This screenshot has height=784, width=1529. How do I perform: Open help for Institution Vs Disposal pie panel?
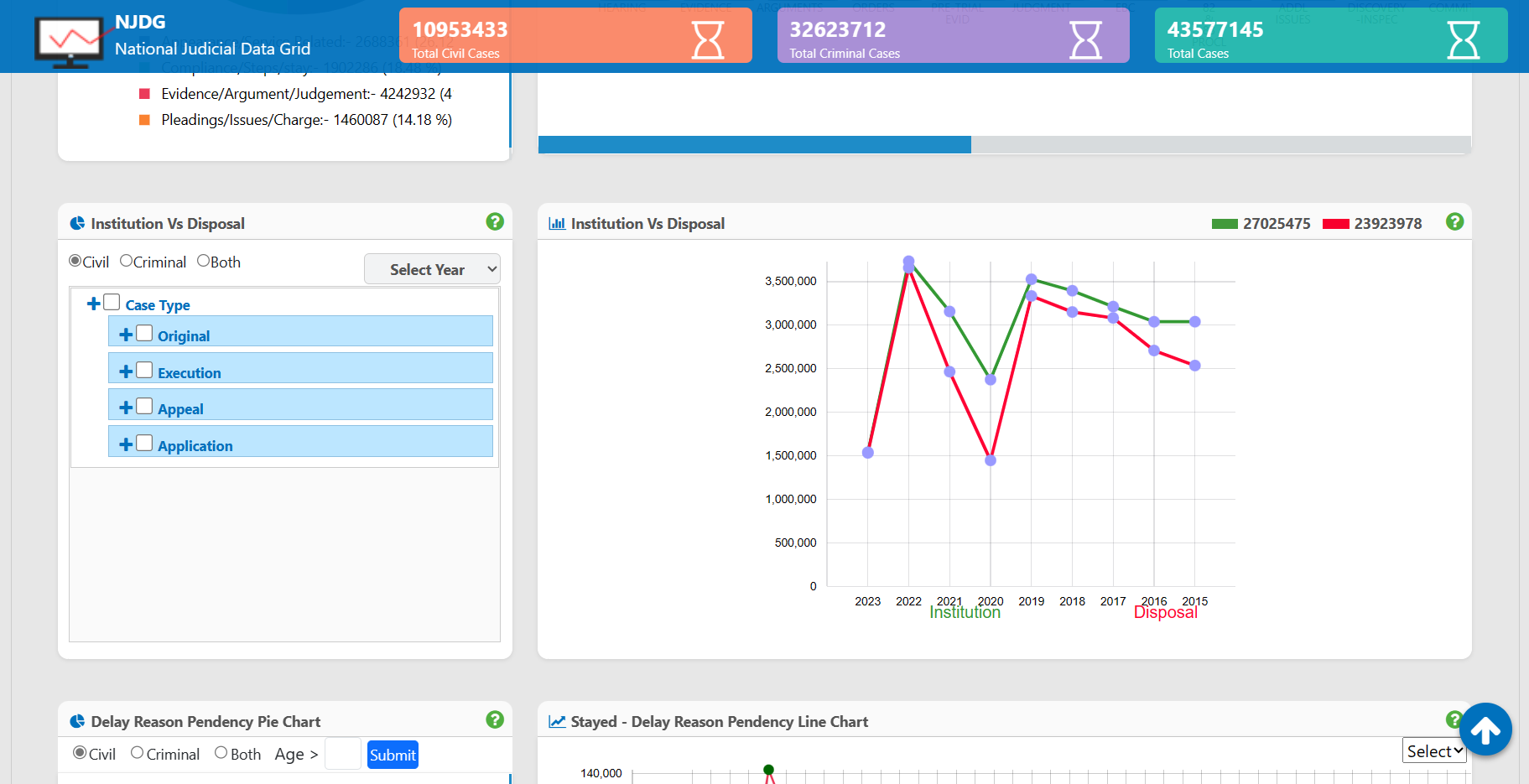[495, 221]
